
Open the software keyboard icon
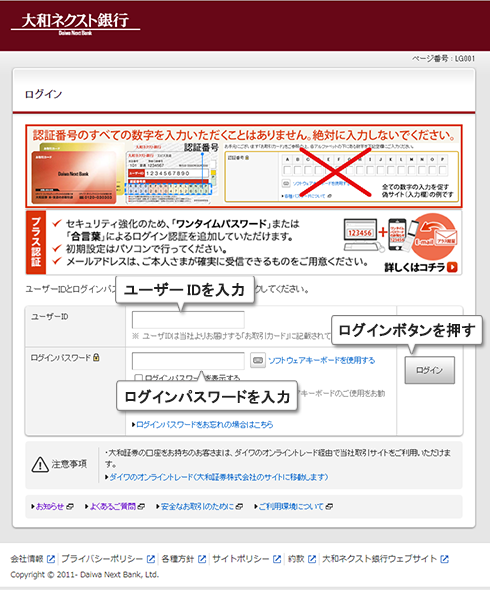258,360
